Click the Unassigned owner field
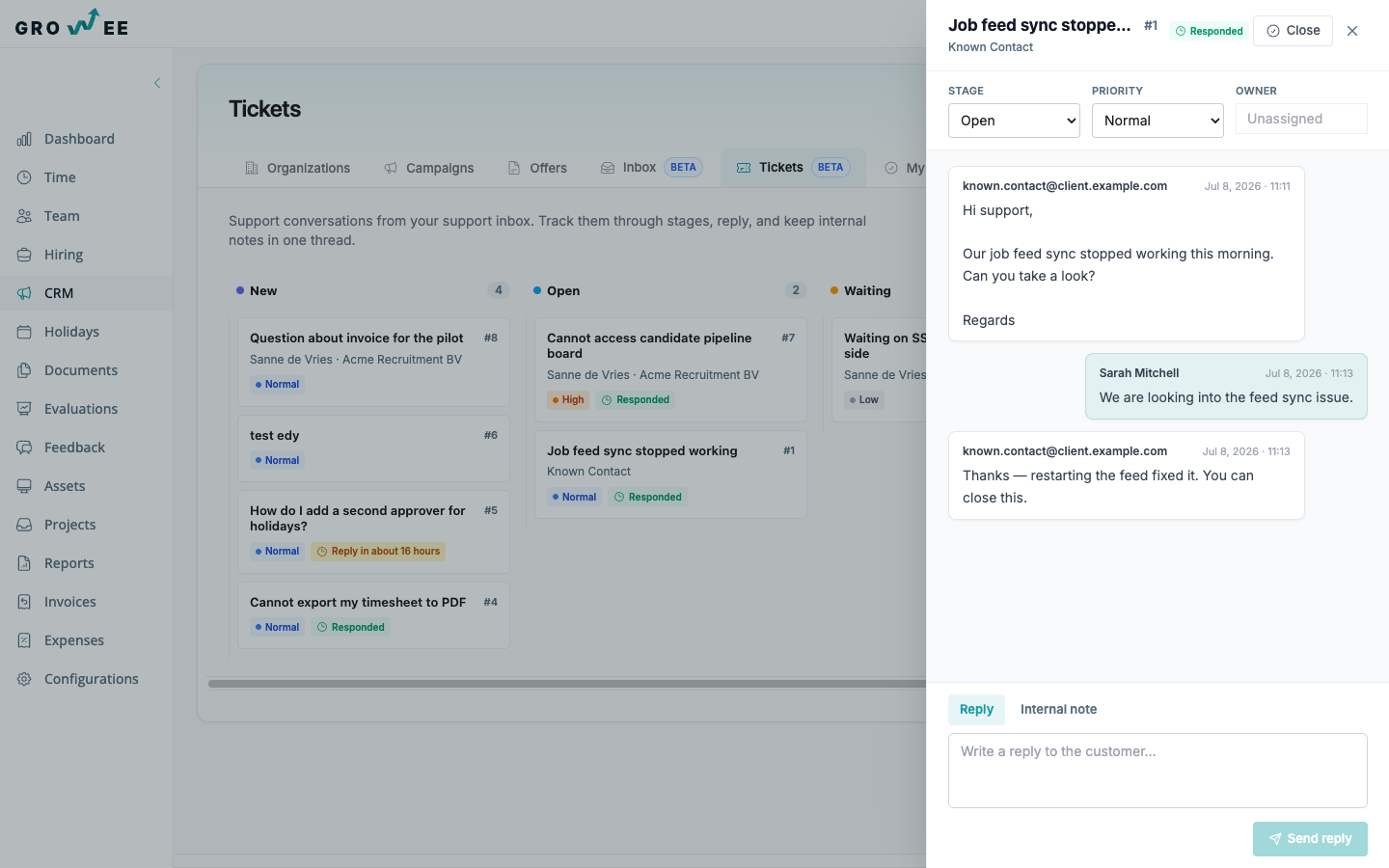The width and height of the screenshot is (1389, 868). point(1301,119)
